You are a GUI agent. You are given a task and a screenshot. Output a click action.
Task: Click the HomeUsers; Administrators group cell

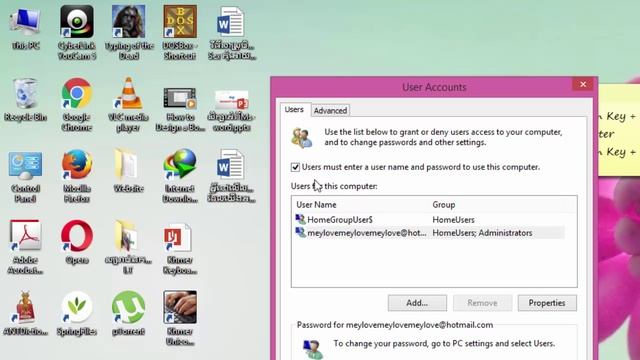pos(482,233)
